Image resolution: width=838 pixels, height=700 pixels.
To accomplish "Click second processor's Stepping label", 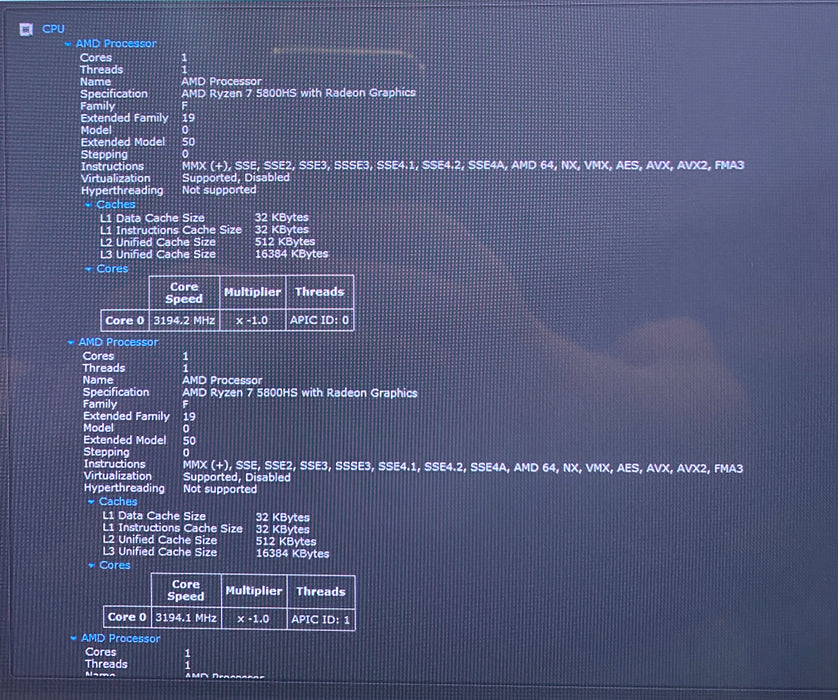I will [106, 452].
